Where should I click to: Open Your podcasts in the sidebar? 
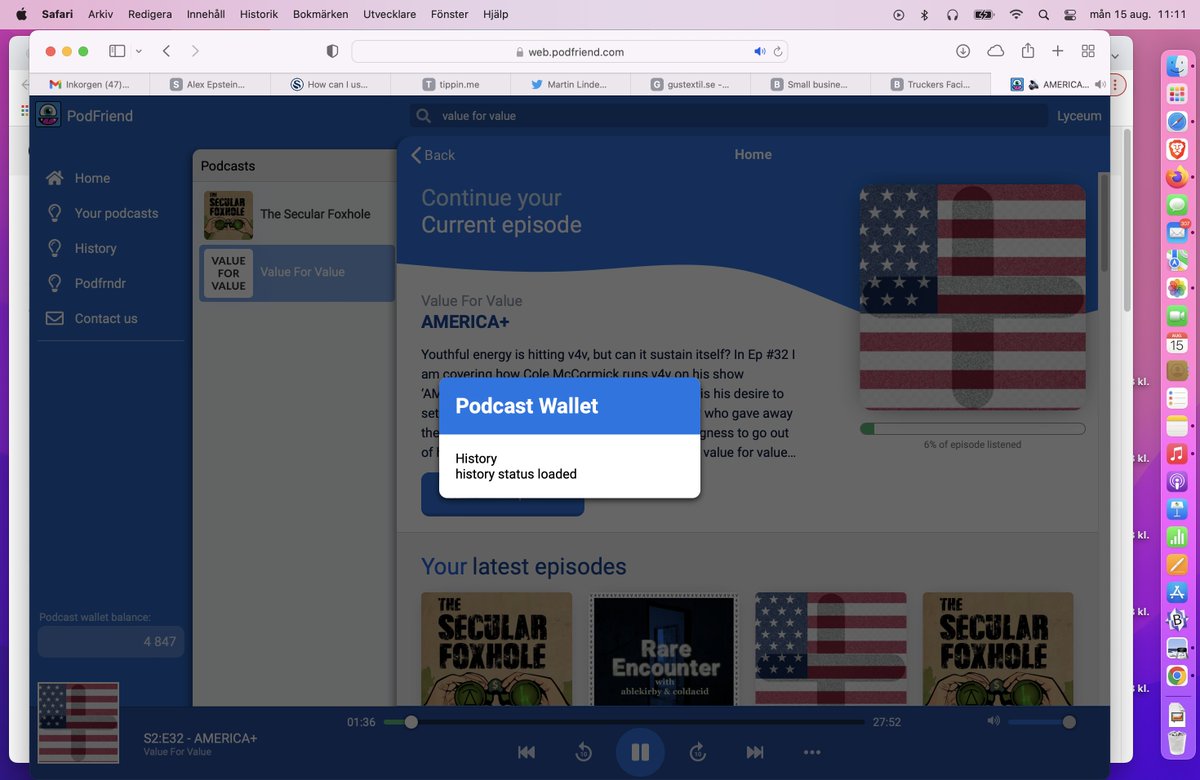pyautogui.click(x=102, y=213)
